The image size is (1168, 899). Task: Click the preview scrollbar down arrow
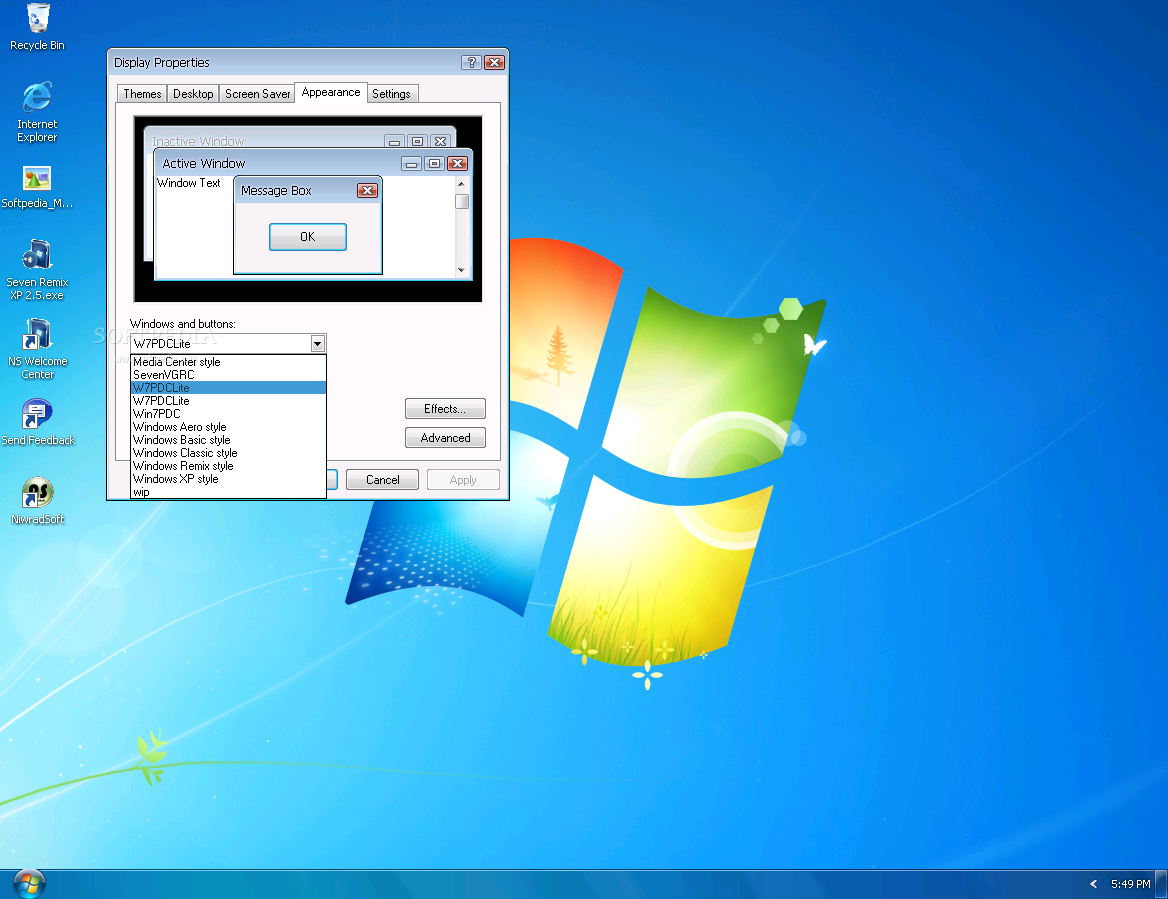click(x=461, y=270)
